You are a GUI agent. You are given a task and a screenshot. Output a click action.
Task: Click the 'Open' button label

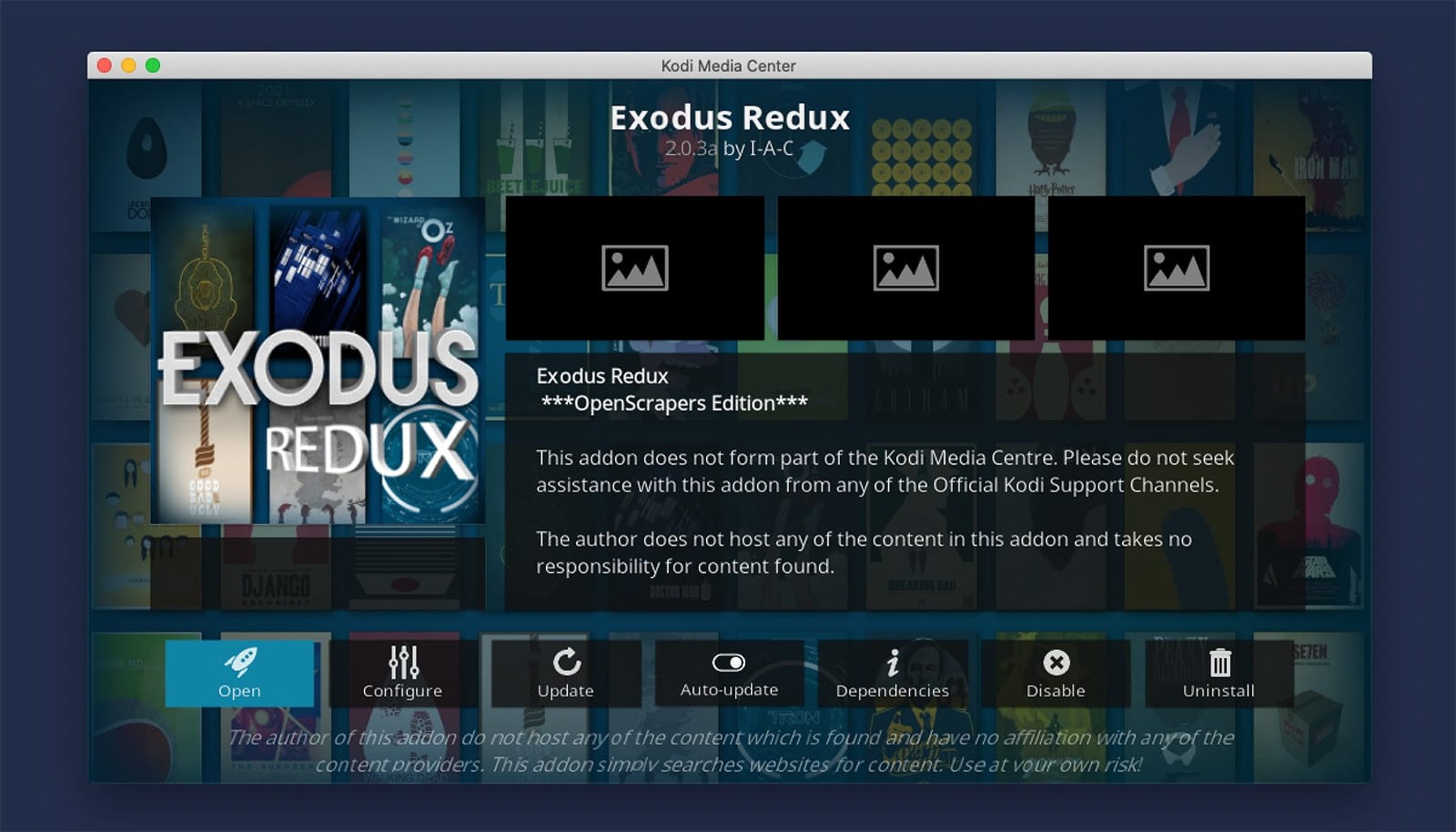[240, 691]
